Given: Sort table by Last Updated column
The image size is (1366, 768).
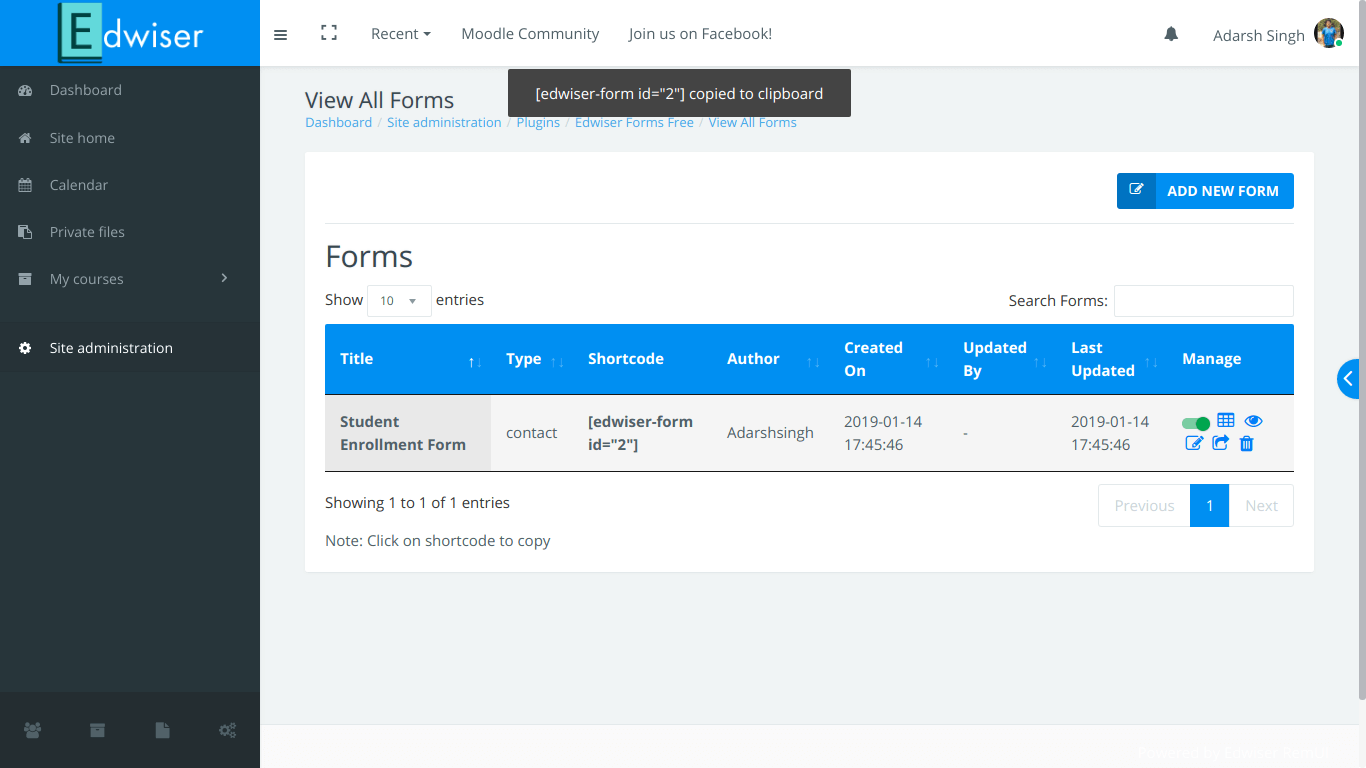Looking at the screenshot, I should click(x=1111, y=359).
